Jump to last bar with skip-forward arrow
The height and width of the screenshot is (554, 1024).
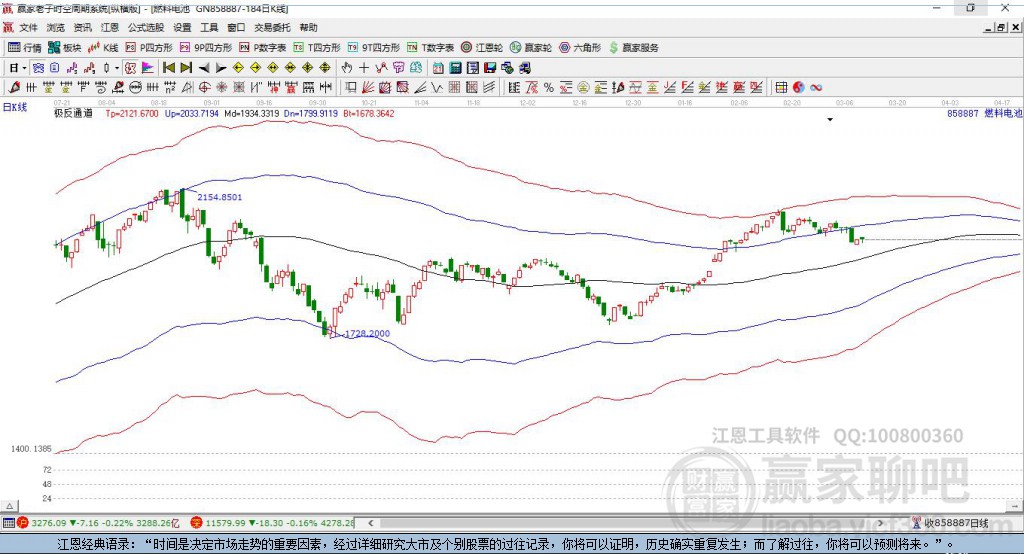[186, 67]
